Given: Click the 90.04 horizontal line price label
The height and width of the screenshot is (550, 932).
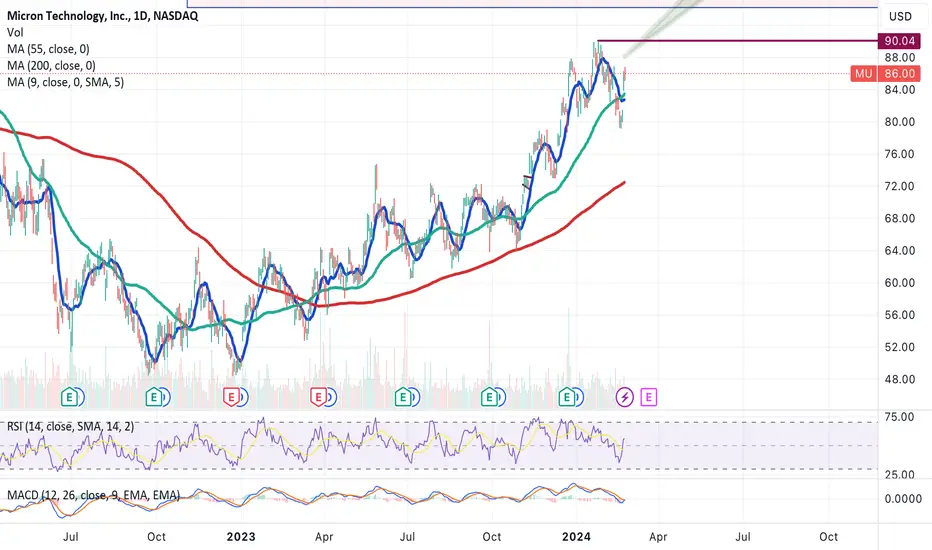Looking at the screenshot, I should [x=899, y=41].
